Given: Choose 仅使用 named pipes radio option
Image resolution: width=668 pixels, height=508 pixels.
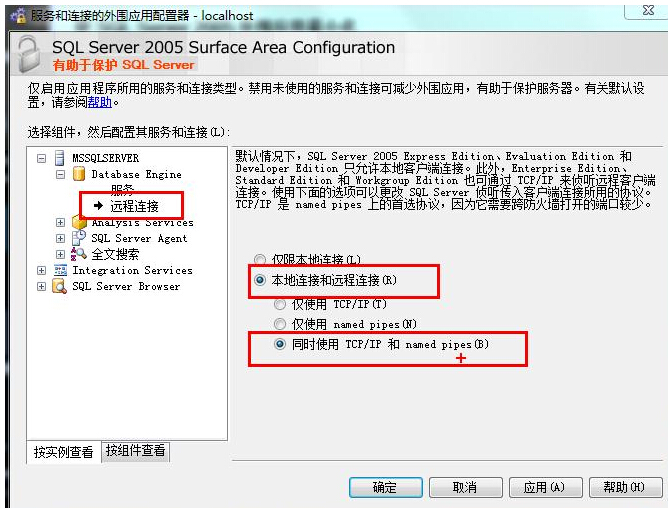Looking at the screenshot, I should coord(280,324).
